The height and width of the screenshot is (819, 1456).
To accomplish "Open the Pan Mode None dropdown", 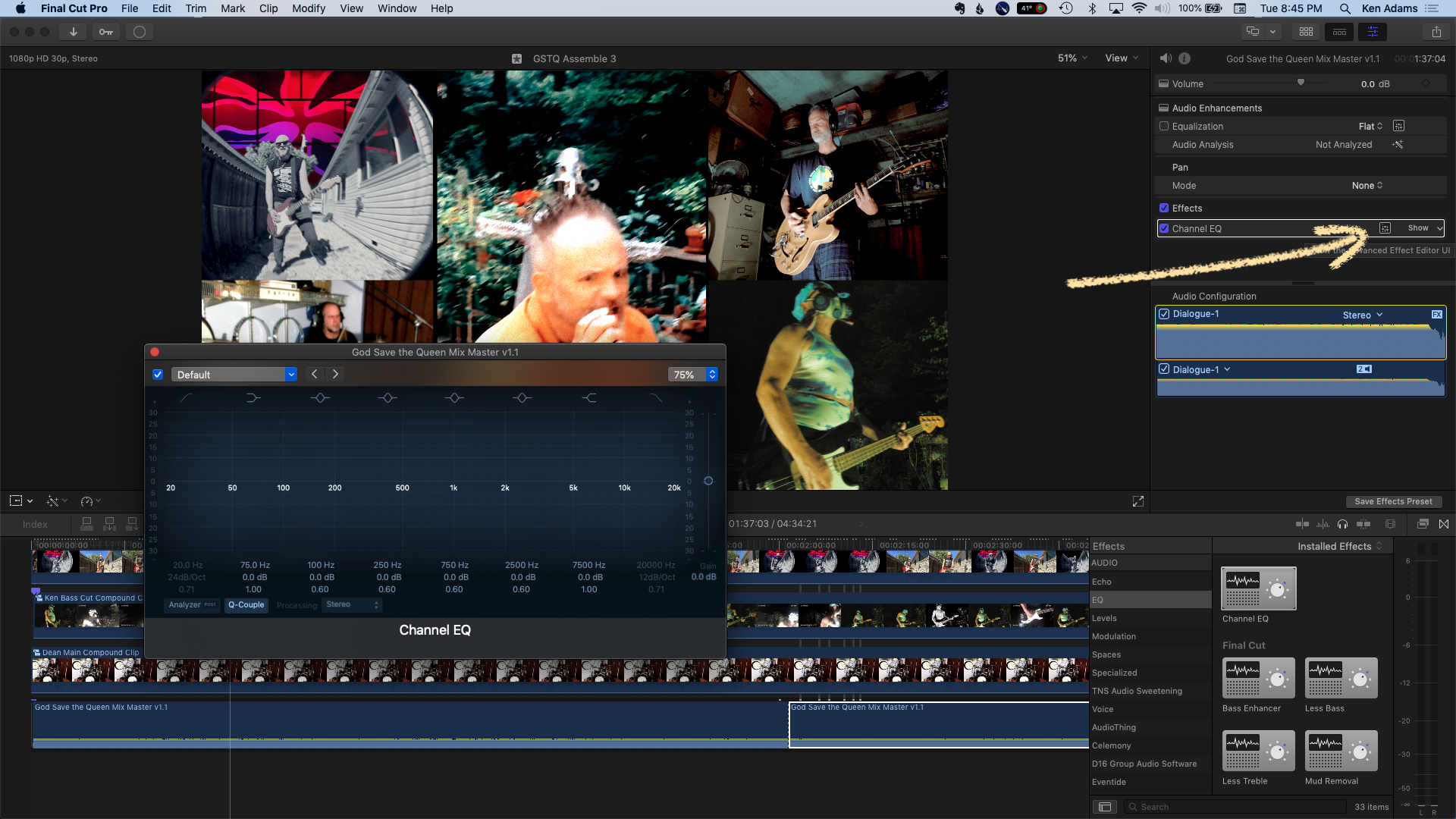I will 1367,186.
